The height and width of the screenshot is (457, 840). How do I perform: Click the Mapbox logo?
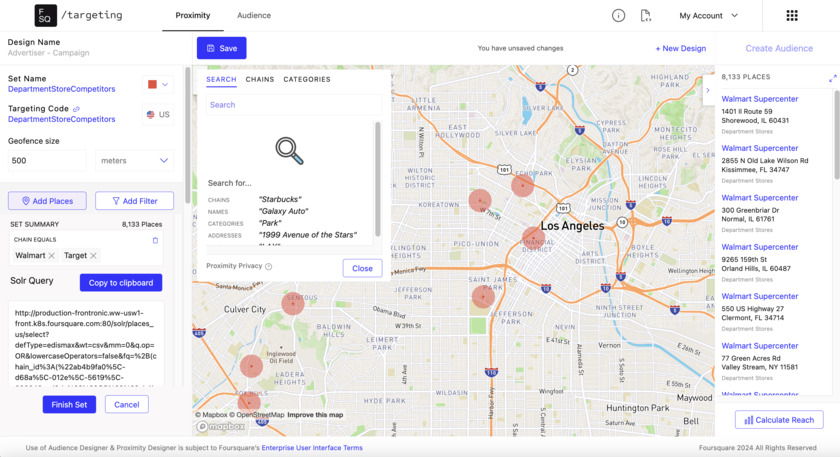(x=221, y=426)
